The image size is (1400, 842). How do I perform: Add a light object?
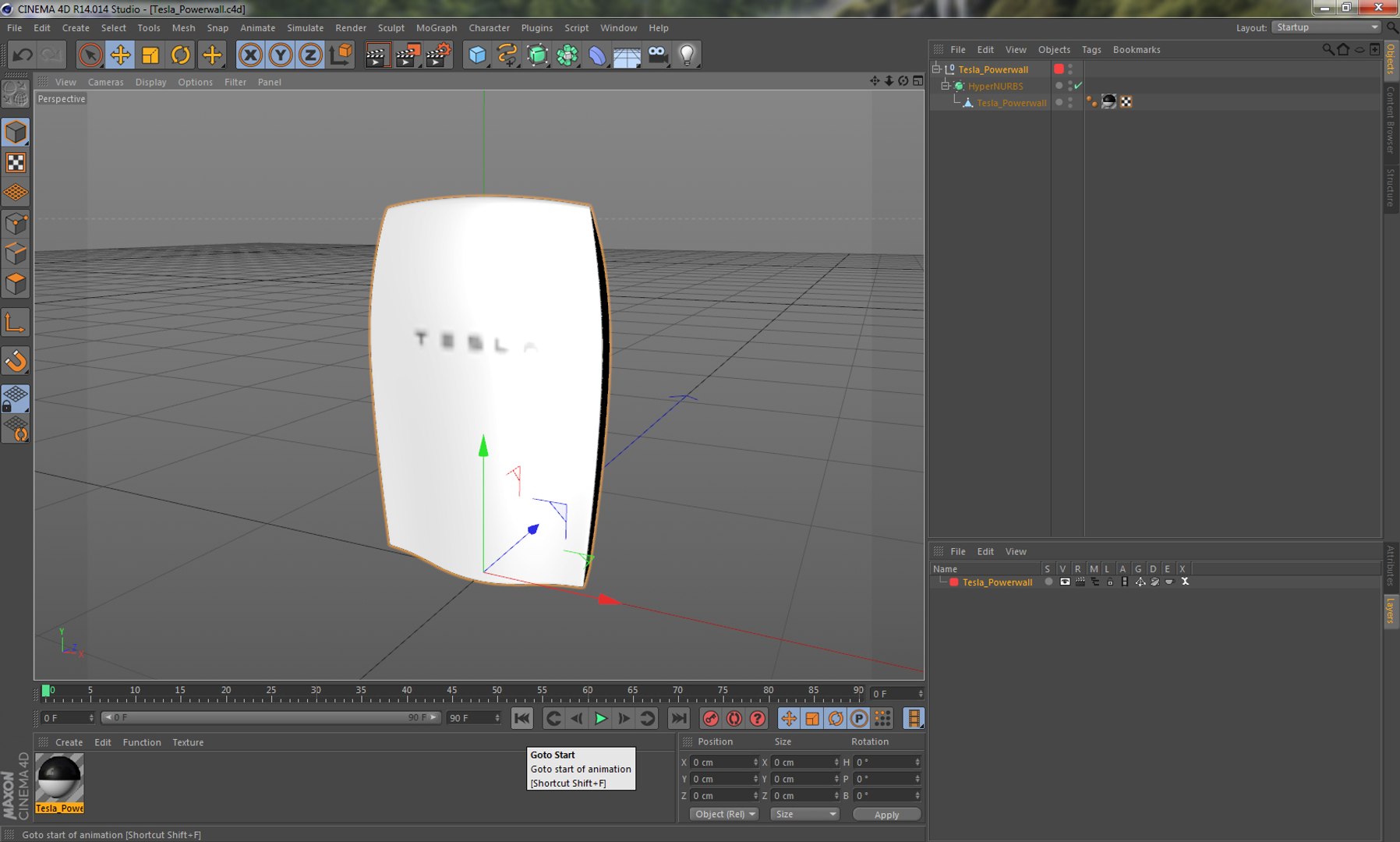(x=687, y=55)
